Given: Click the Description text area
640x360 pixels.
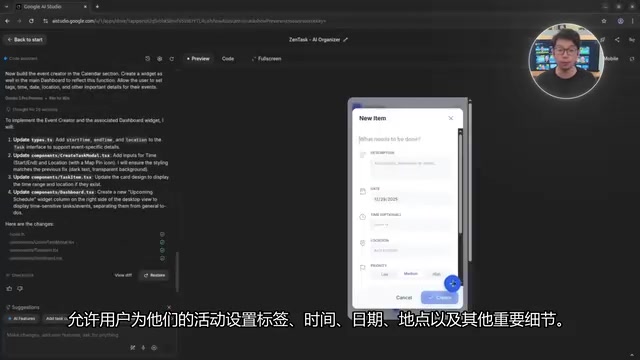Looking at the screenshot, I should tap(410, 168).
